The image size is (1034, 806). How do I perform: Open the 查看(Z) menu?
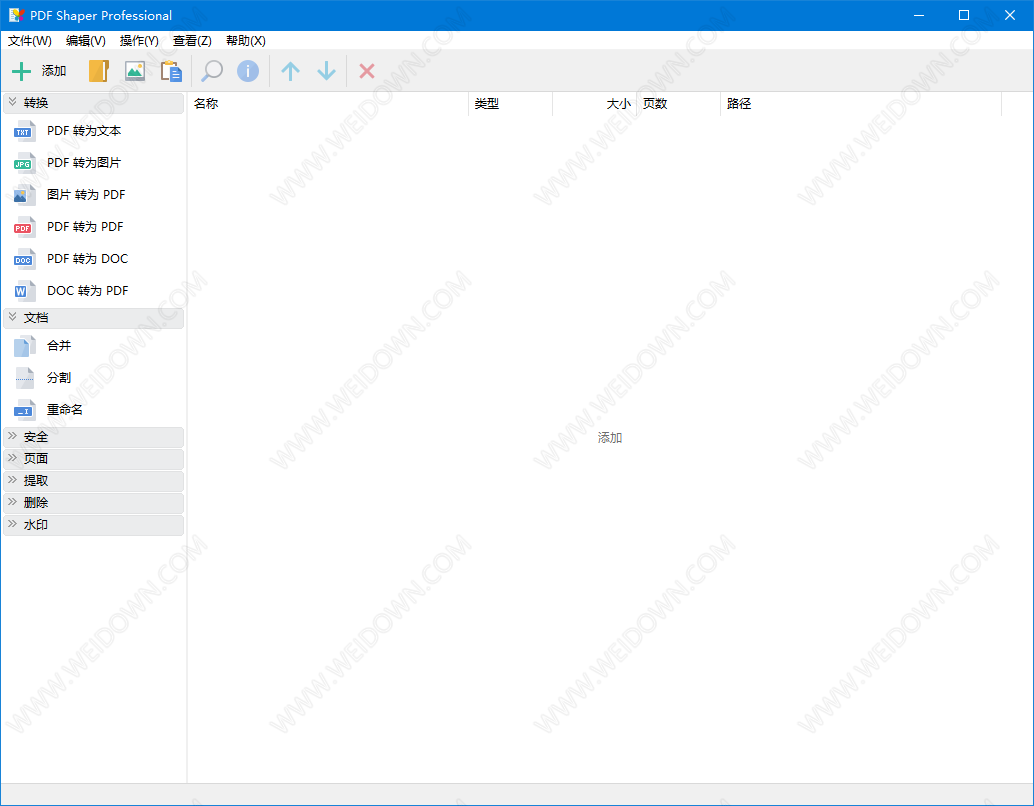pos(192,41)
